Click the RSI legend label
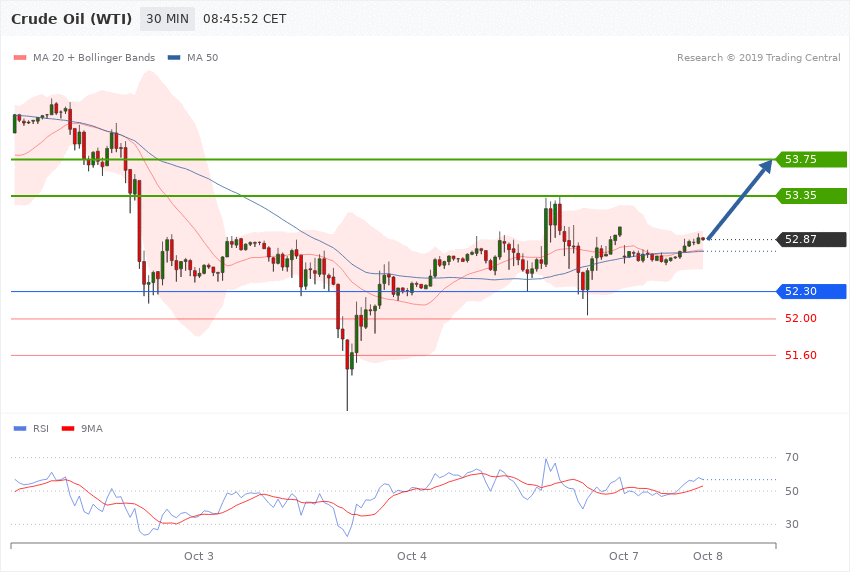The image size is (850, 576). click(41, 429)
